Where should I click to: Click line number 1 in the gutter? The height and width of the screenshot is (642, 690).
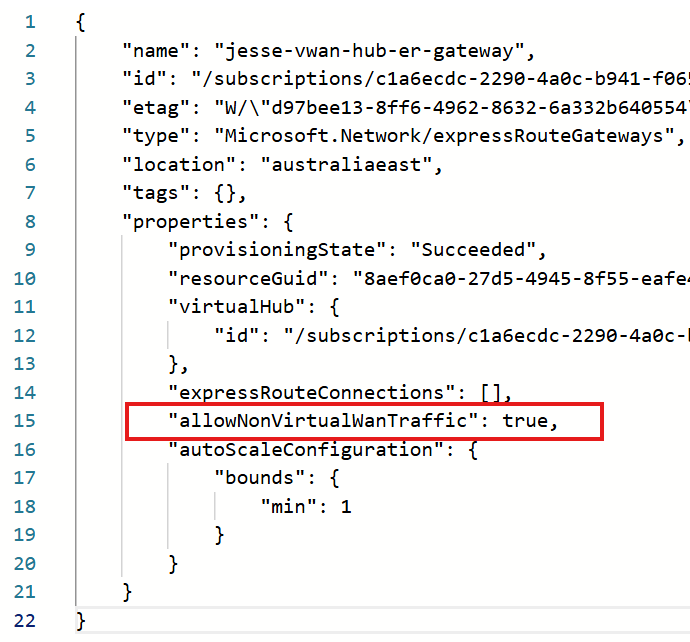30,21
